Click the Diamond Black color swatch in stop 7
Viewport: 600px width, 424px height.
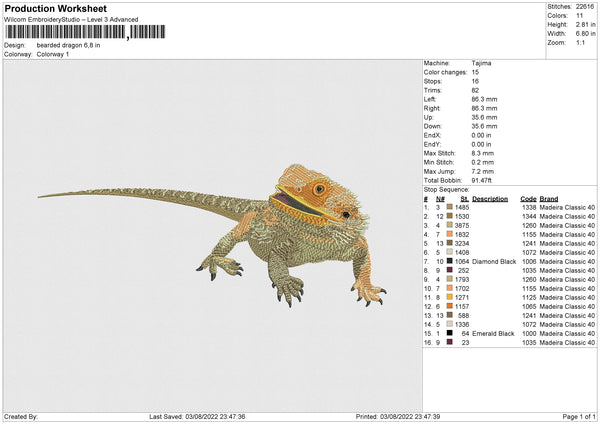(450, 261)
